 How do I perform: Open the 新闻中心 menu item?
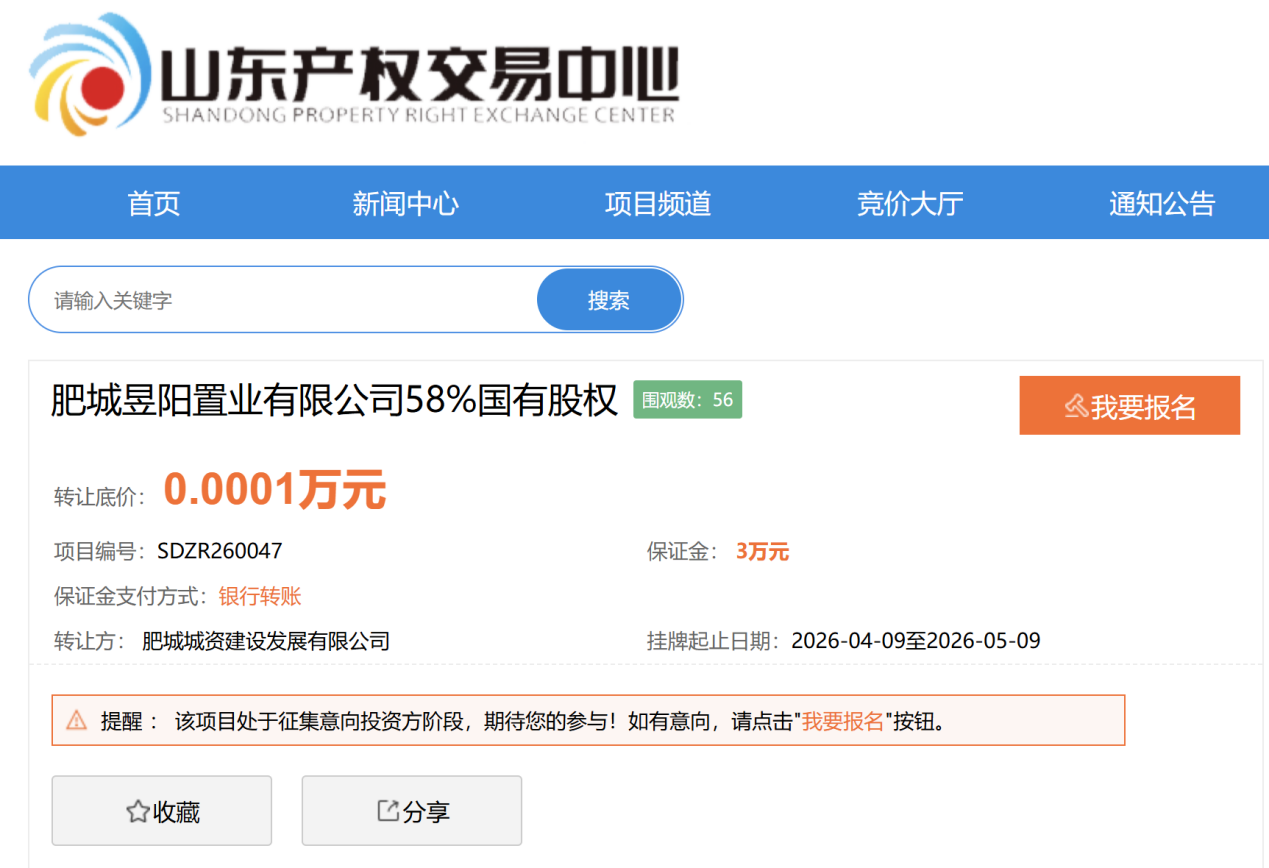[x=405, y=203]
